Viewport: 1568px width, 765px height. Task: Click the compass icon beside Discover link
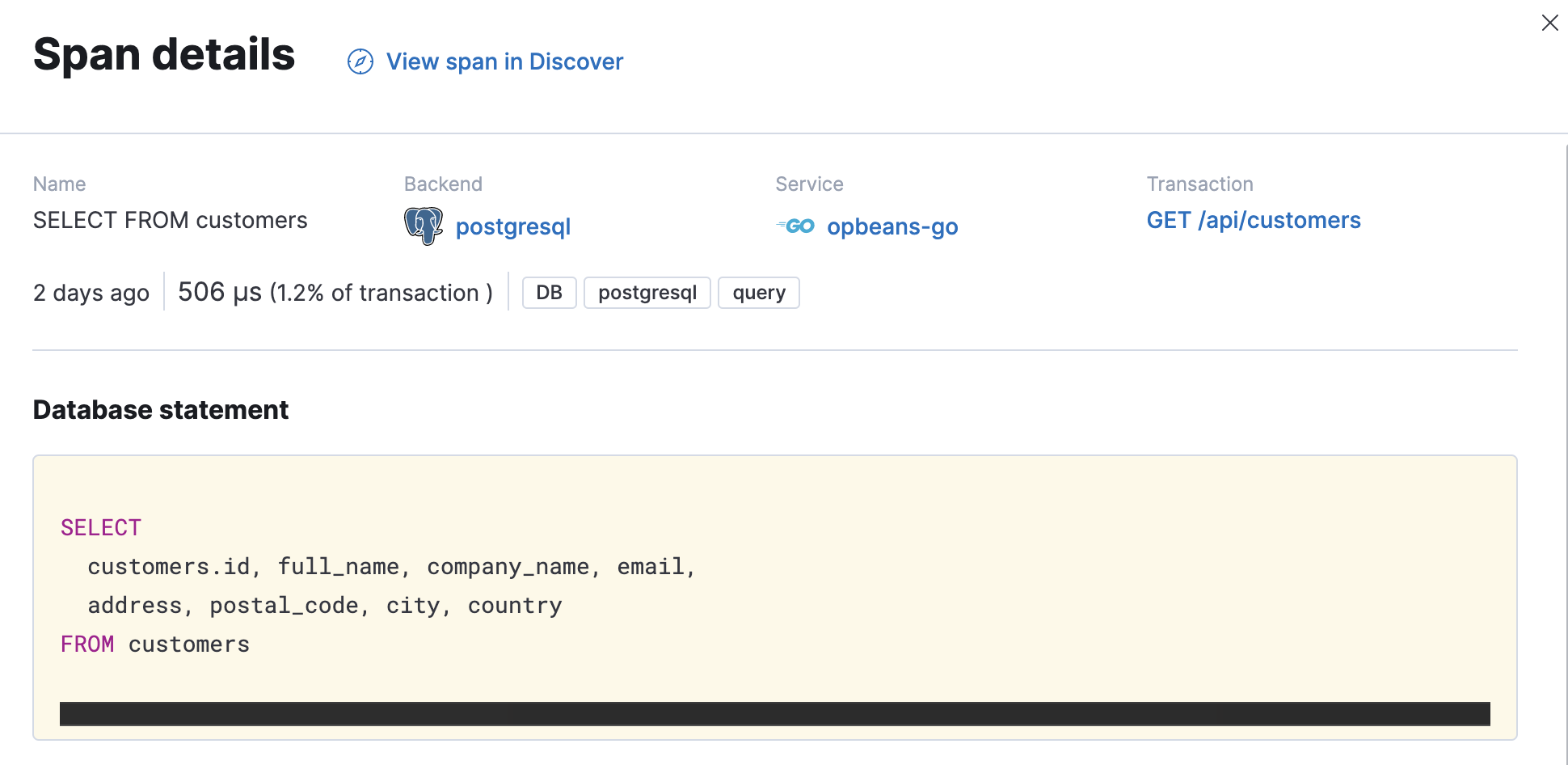pyautogui.click(x=360, y=61)
